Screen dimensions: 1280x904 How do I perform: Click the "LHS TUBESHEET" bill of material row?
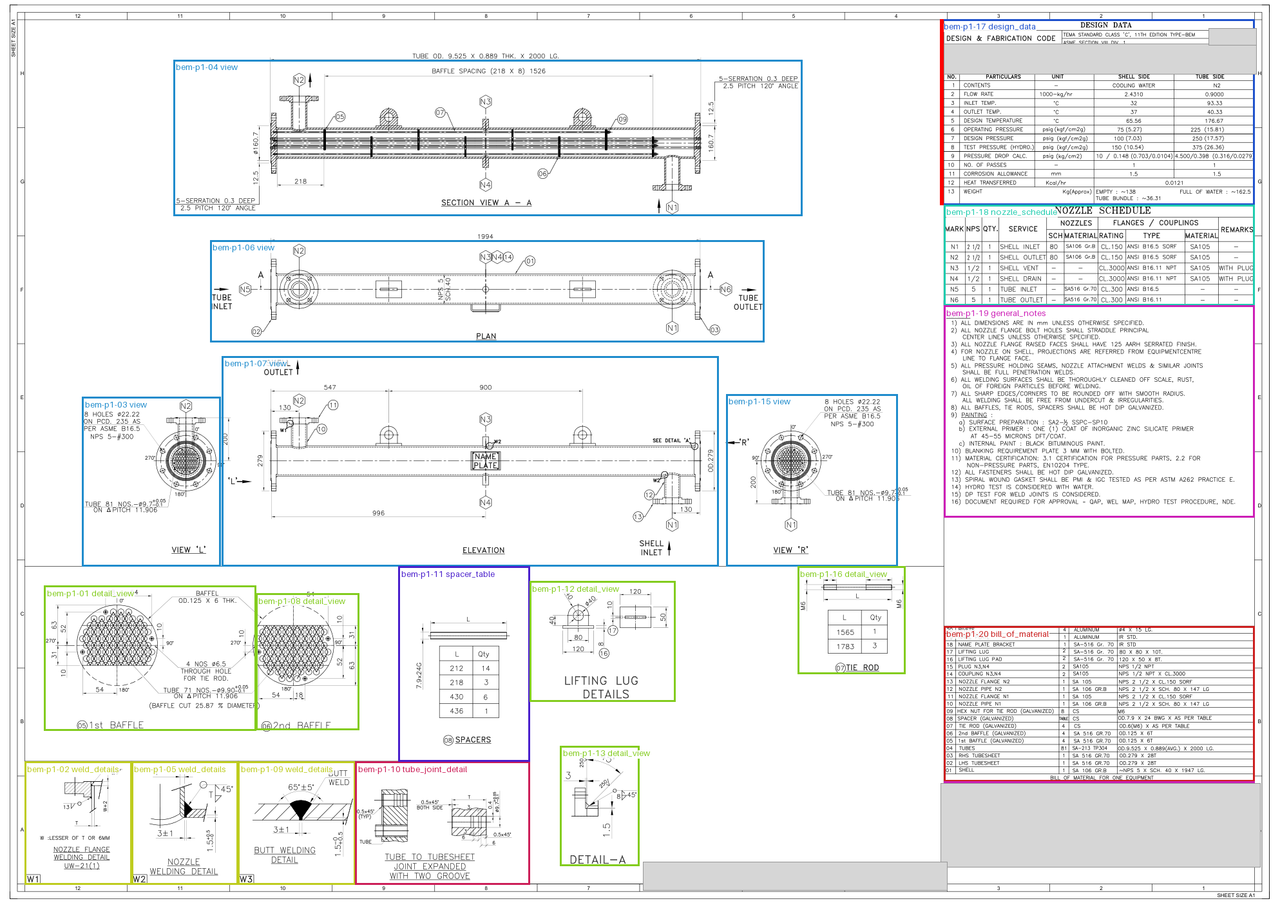[x=1098, y=762]
